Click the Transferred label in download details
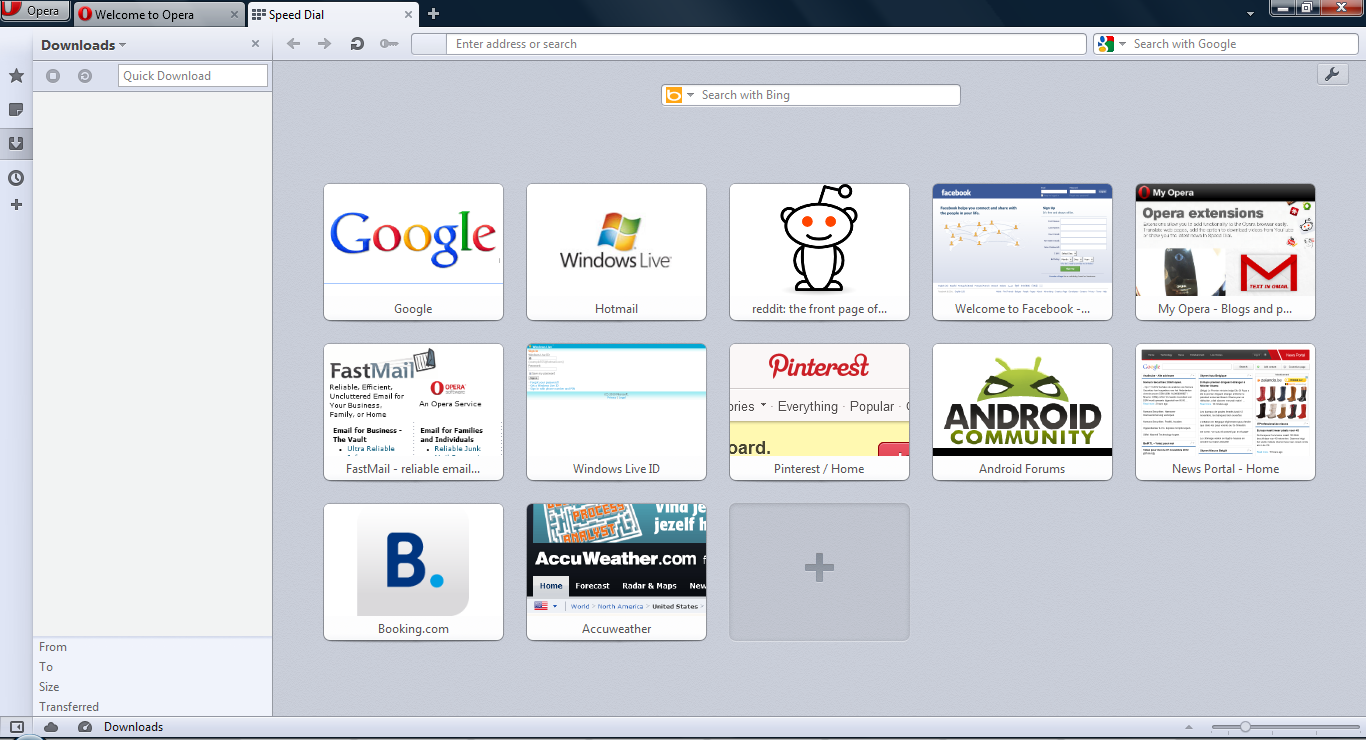Image resolution: width=1366 pixels, height=740 pixels. [69, 707]
